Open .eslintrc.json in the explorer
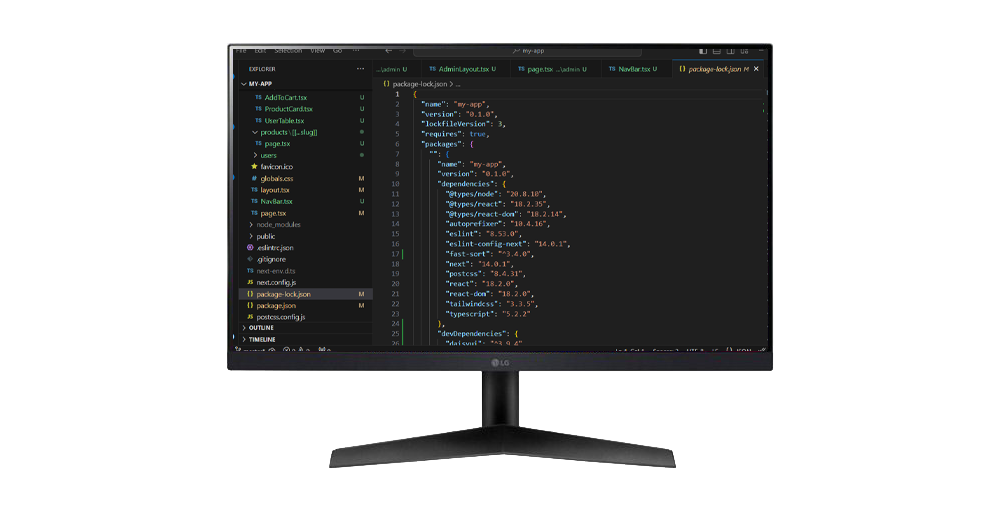 (305, 248)
